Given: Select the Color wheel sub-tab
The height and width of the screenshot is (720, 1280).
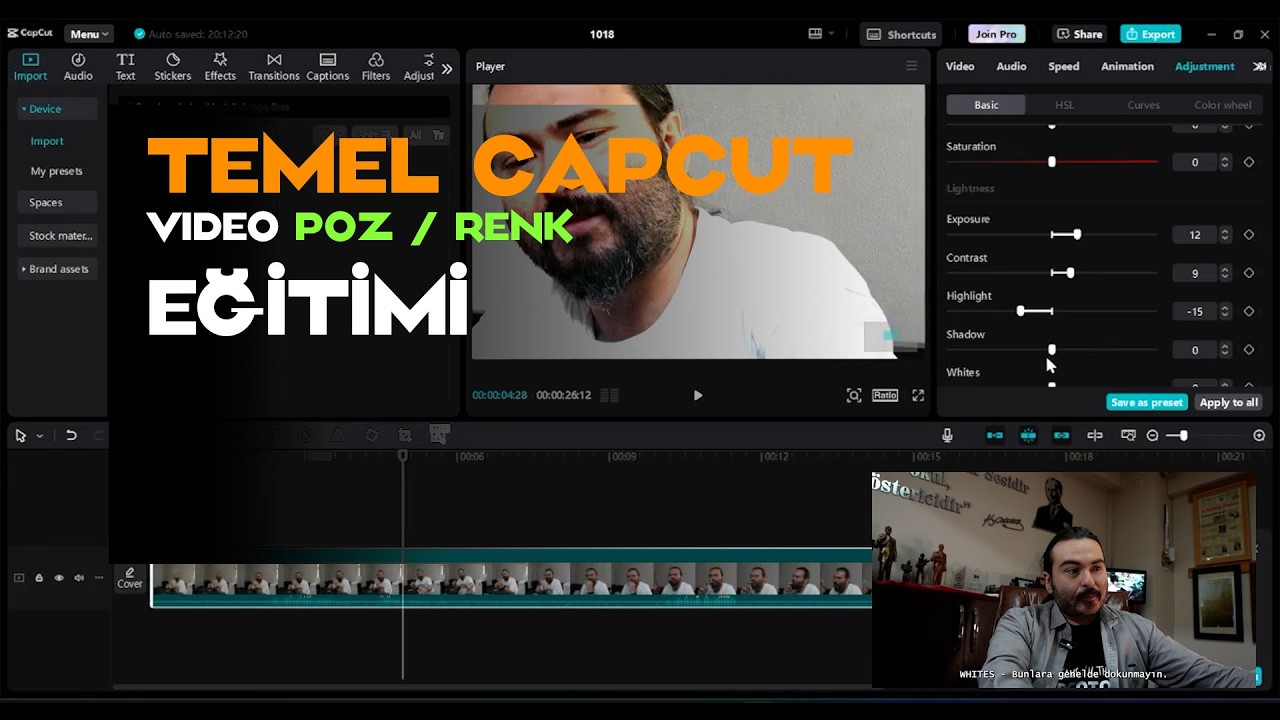Looking at the screenshot, I should (x=1222, y=105).
